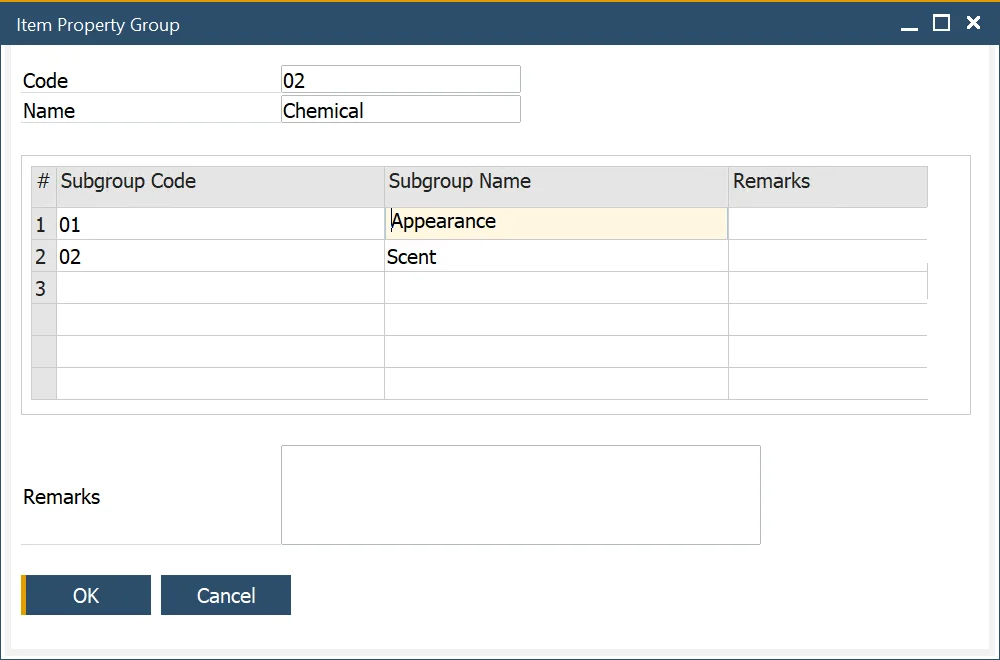Image resolution: width=1000 pixels, height=660 pixels.
Task: Click the Remarks cell for Appearance row
Action: point(827,224)
